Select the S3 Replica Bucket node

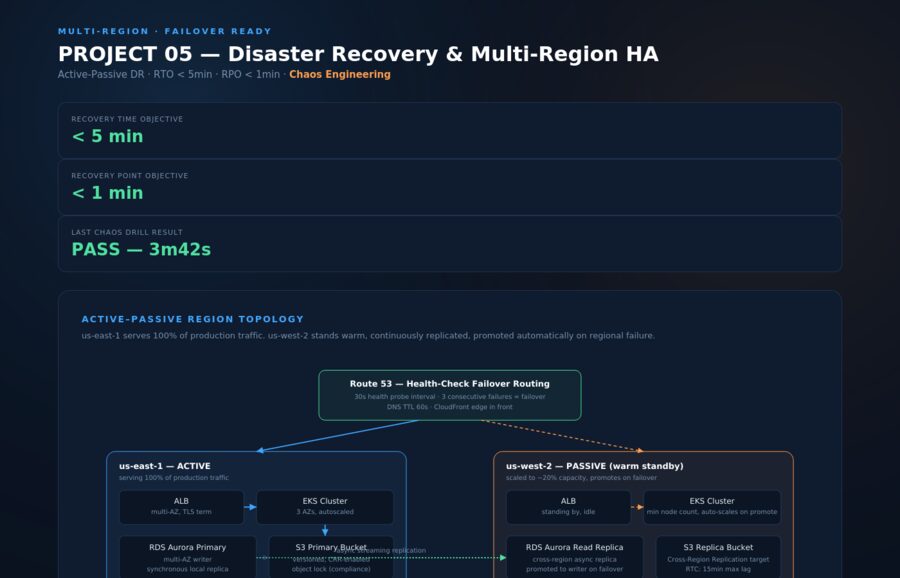pyautogui.click(x=718, y=557)
